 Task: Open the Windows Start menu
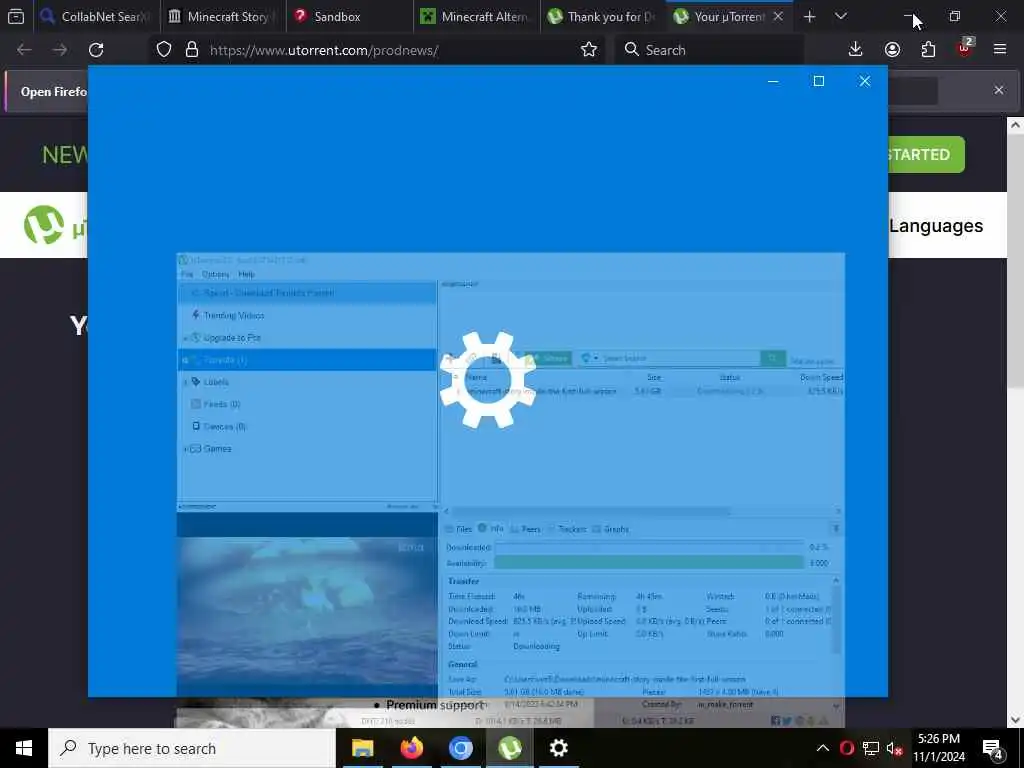[x=24, y=748]
